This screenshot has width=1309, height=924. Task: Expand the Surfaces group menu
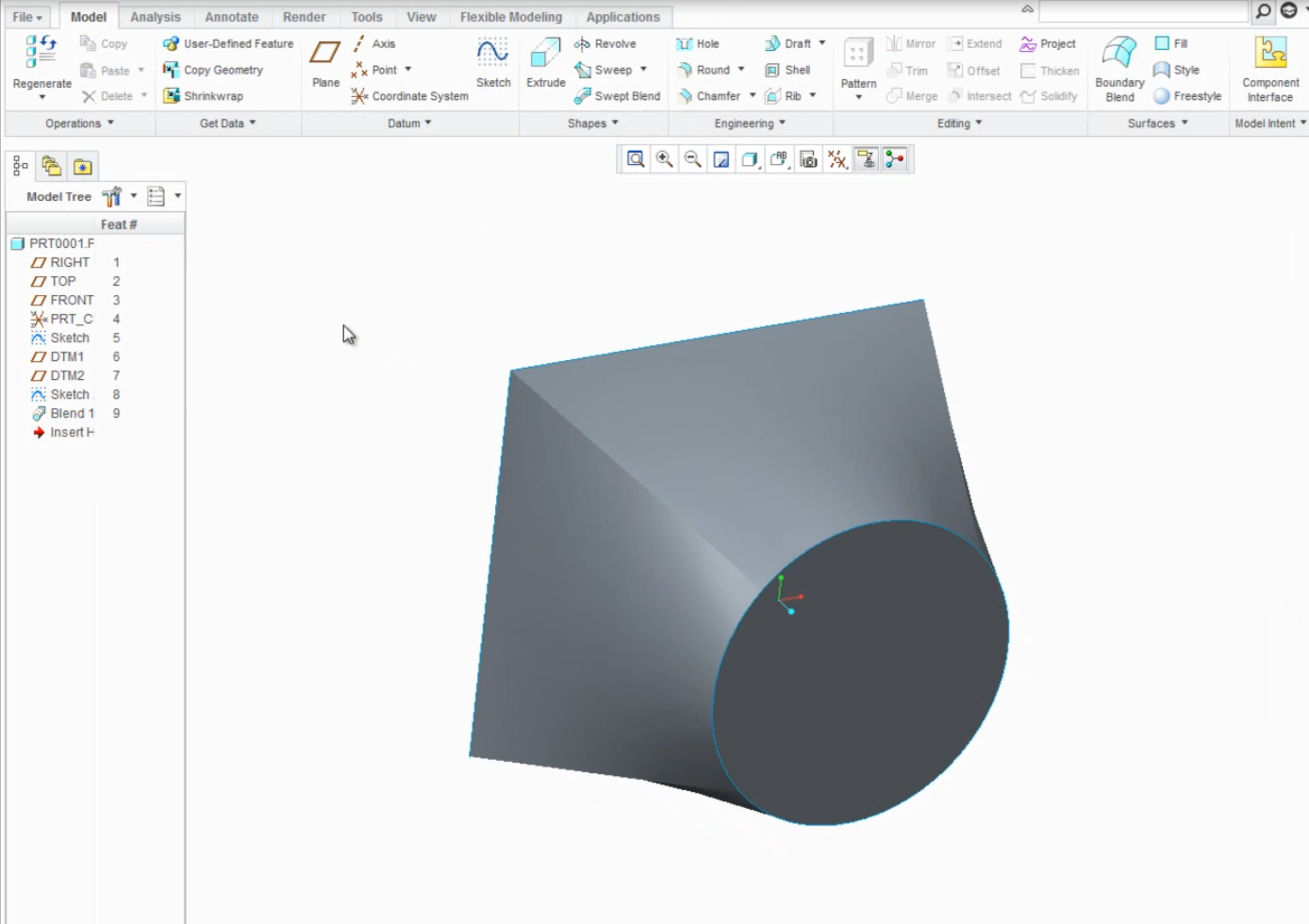pyautogui.click(x=1157, y=124)
